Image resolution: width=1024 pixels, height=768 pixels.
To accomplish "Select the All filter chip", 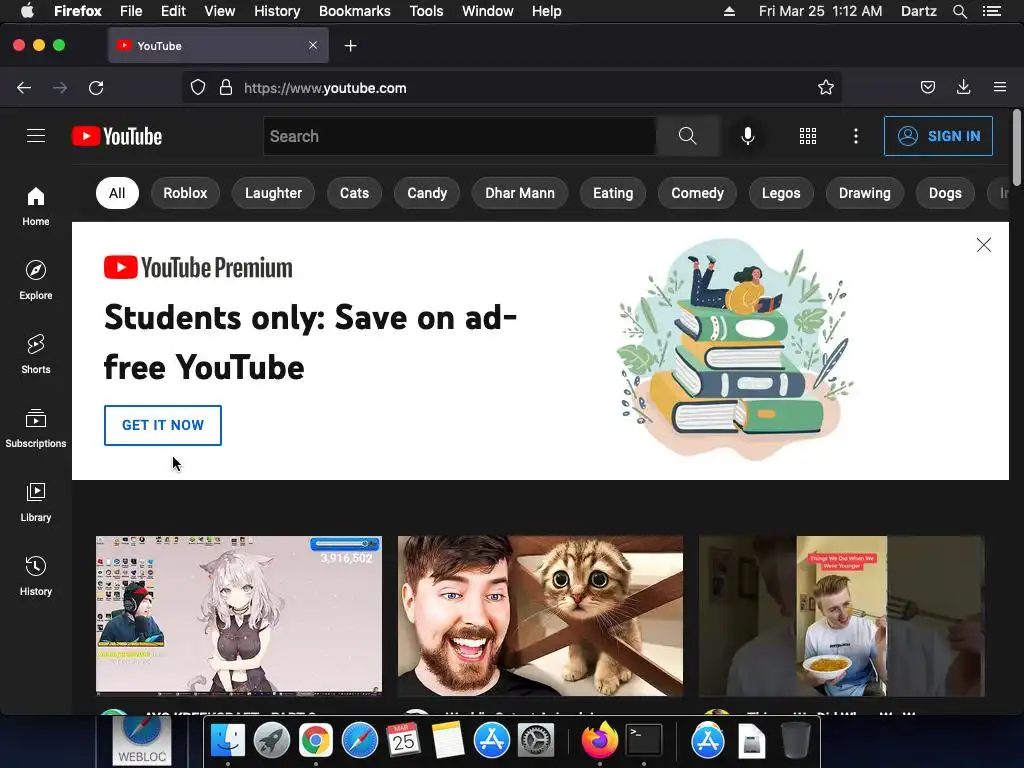I will (117, 193).
